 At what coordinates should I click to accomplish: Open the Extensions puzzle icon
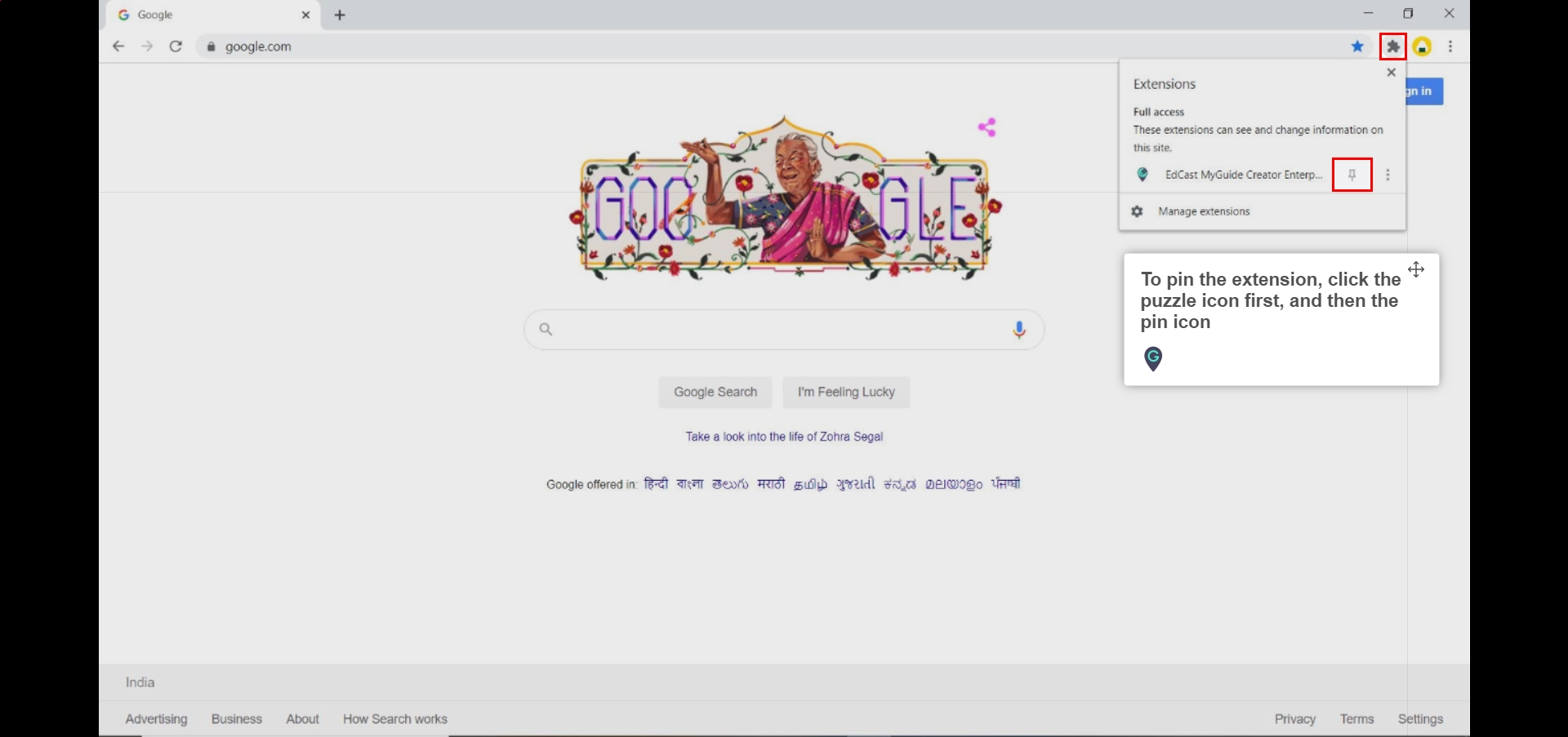(1393, 47)
